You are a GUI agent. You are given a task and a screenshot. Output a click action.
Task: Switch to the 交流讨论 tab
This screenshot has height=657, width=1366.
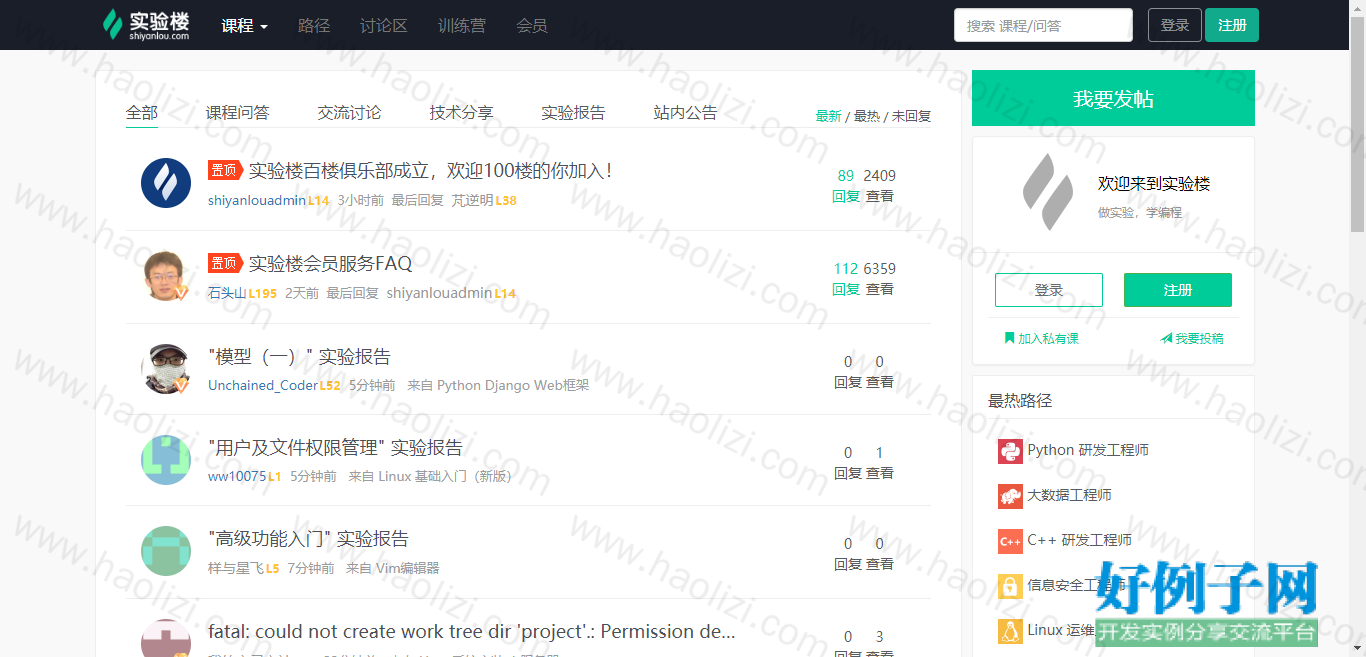tap(350, 113)
